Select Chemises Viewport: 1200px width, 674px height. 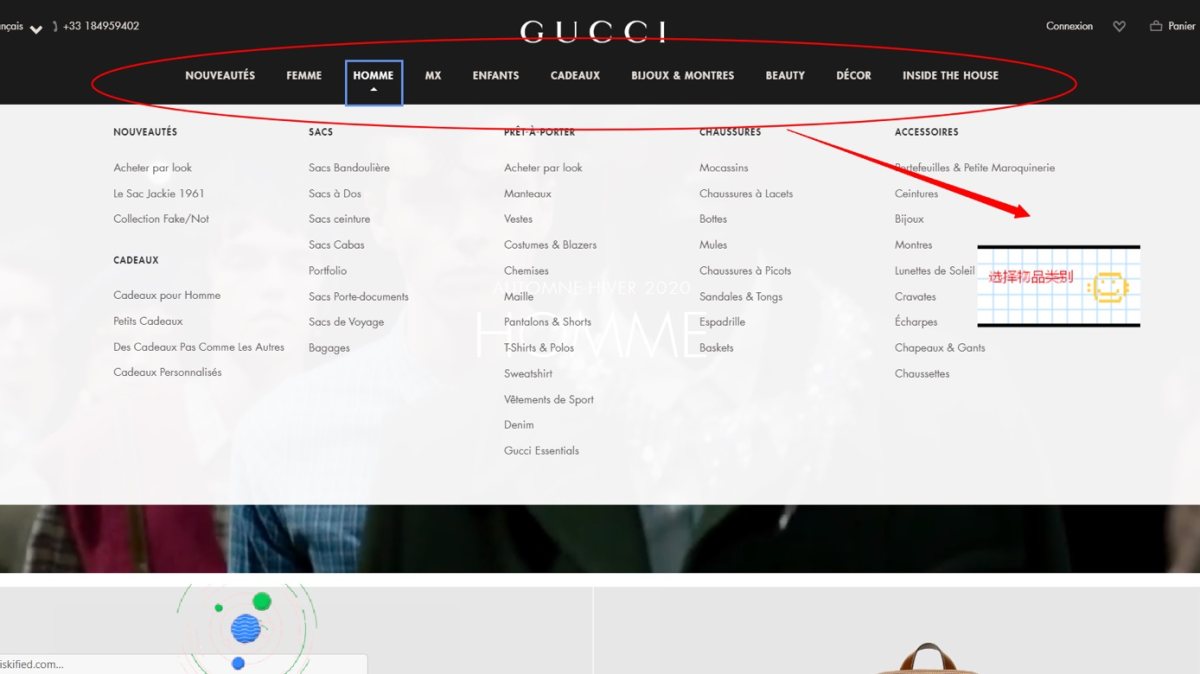pos(526,270)
